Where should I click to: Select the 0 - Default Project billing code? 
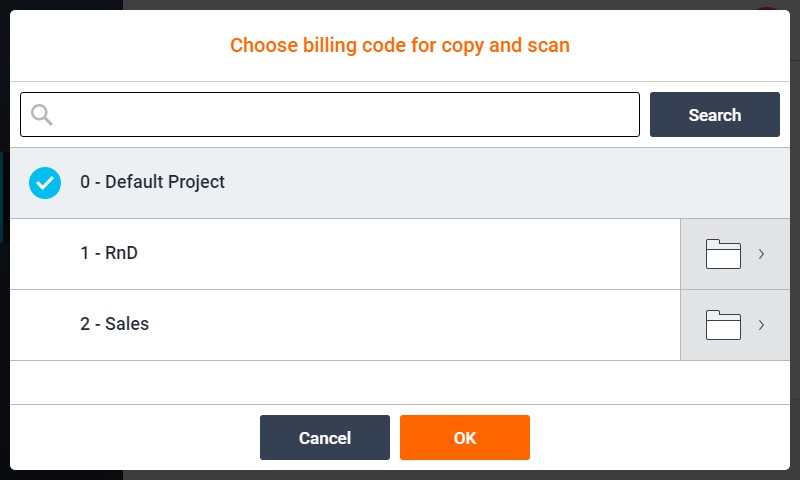(152, 182)
